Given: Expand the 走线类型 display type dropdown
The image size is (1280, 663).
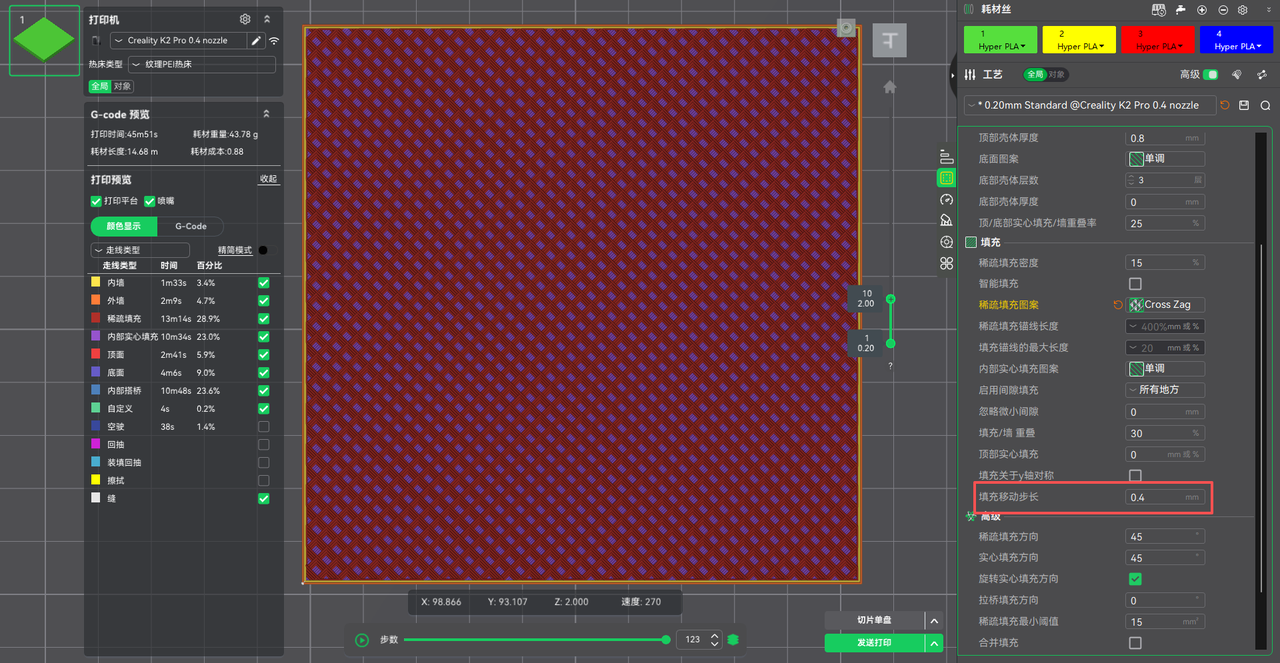Looking at the screenshot, I should pyautogui.click(x=140, y=250).
